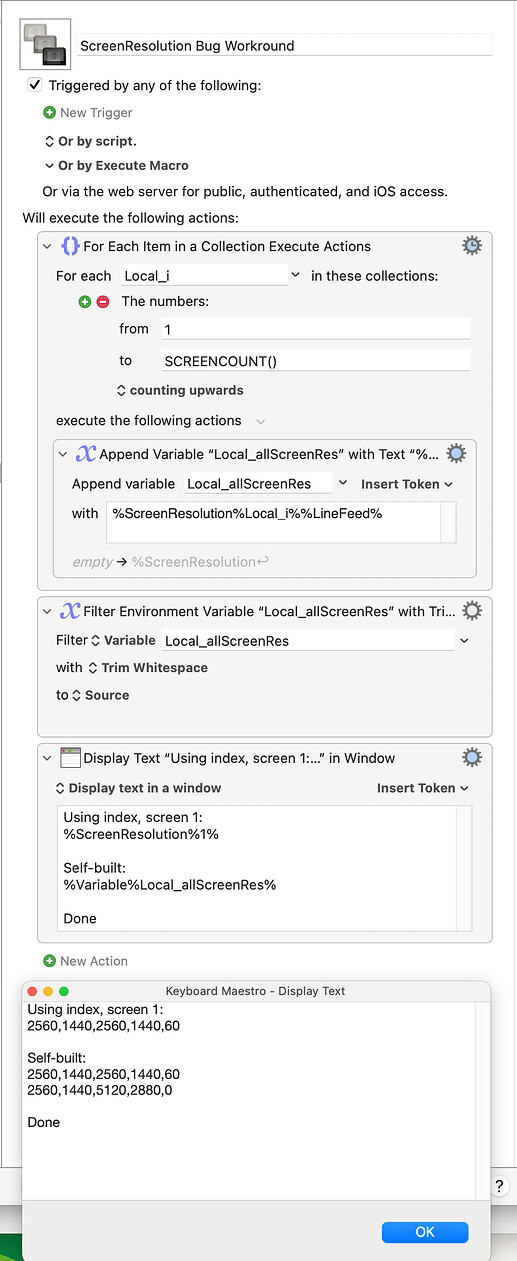517x1261 pixels.
Task: Expand the 'Or by Execute Macro' section
Action: tap(50, 166)
